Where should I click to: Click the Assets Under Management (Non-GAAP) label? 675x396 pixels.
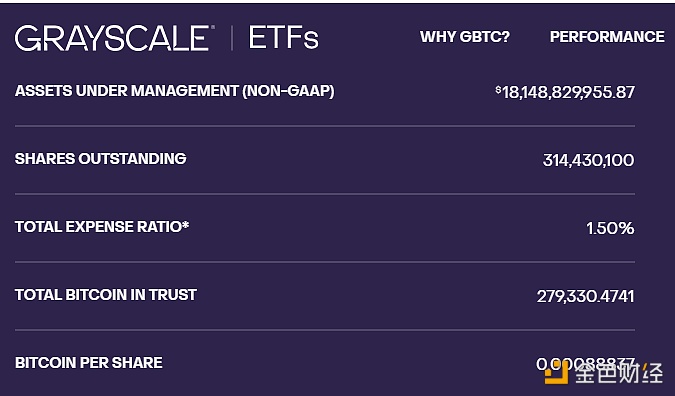coord(174,91)
